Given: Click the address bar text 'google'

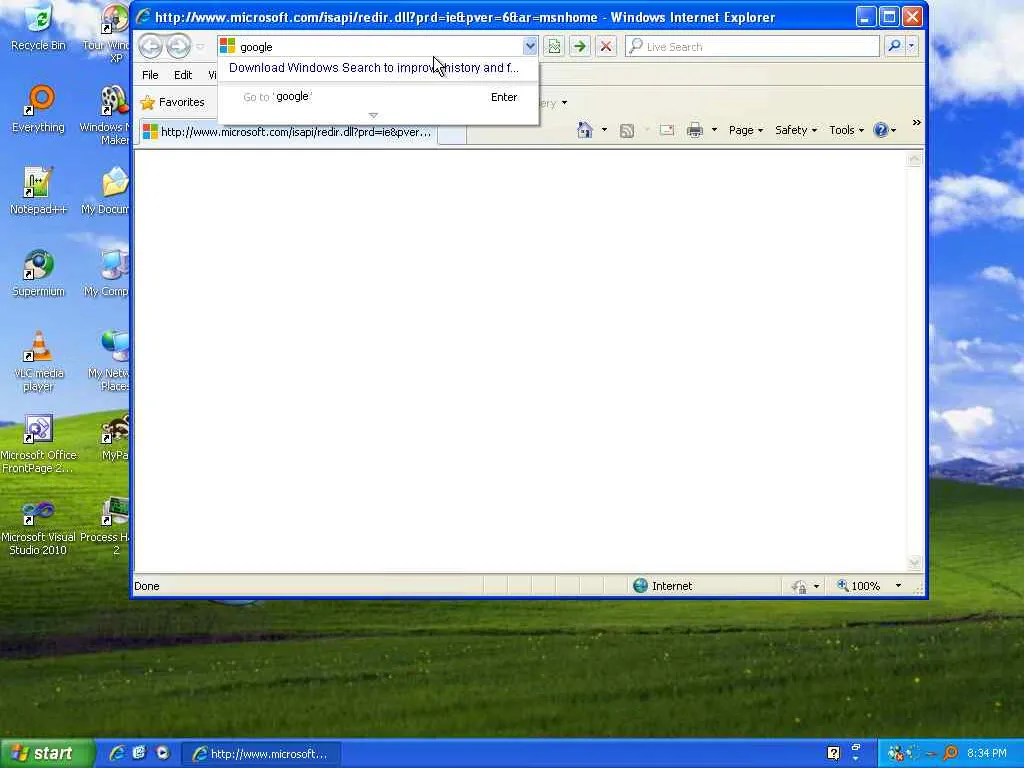Looking at the screenshot, I should (256, 47).
